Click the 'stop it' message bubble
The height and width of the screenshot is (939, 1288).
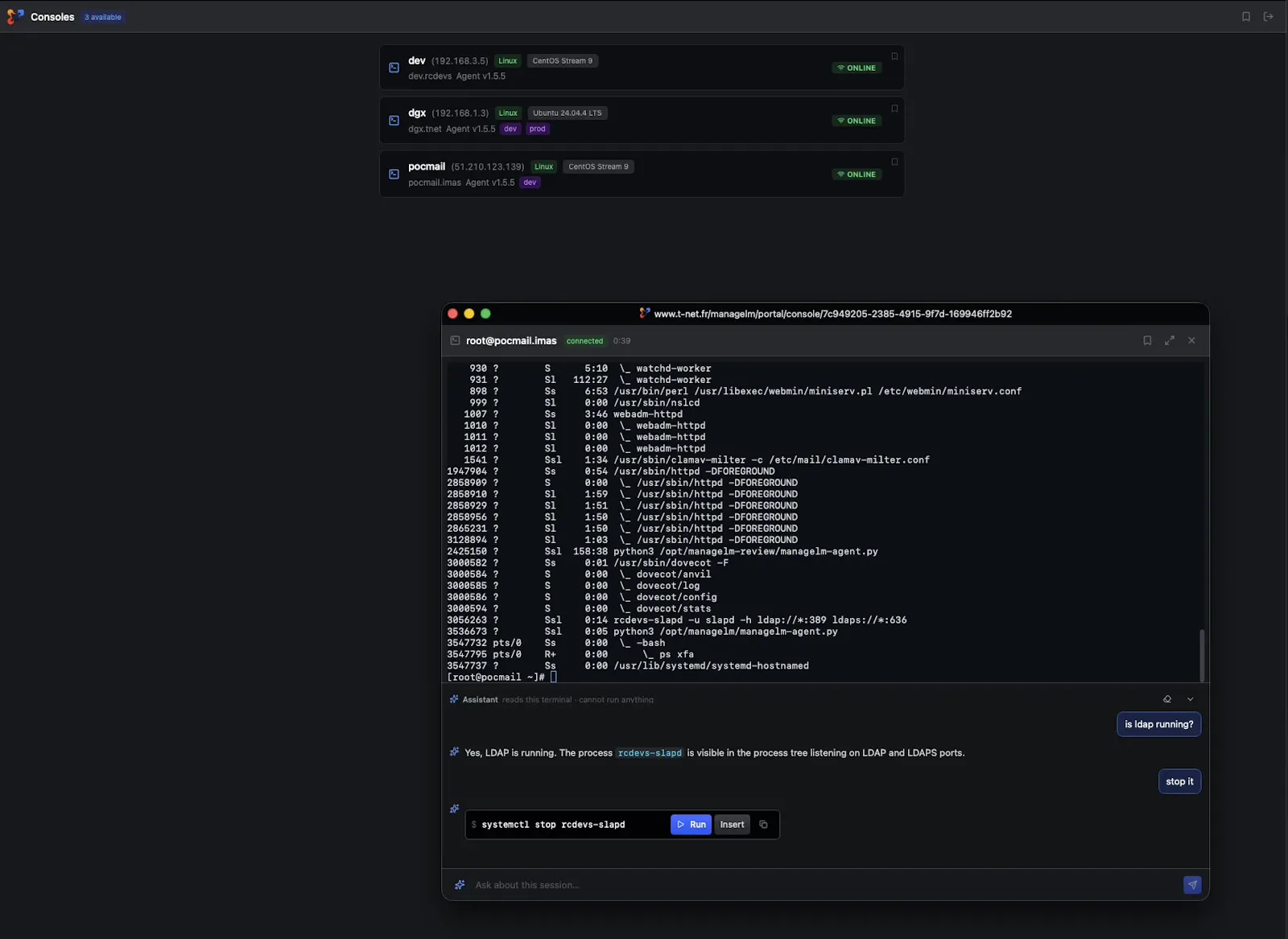1179,781
